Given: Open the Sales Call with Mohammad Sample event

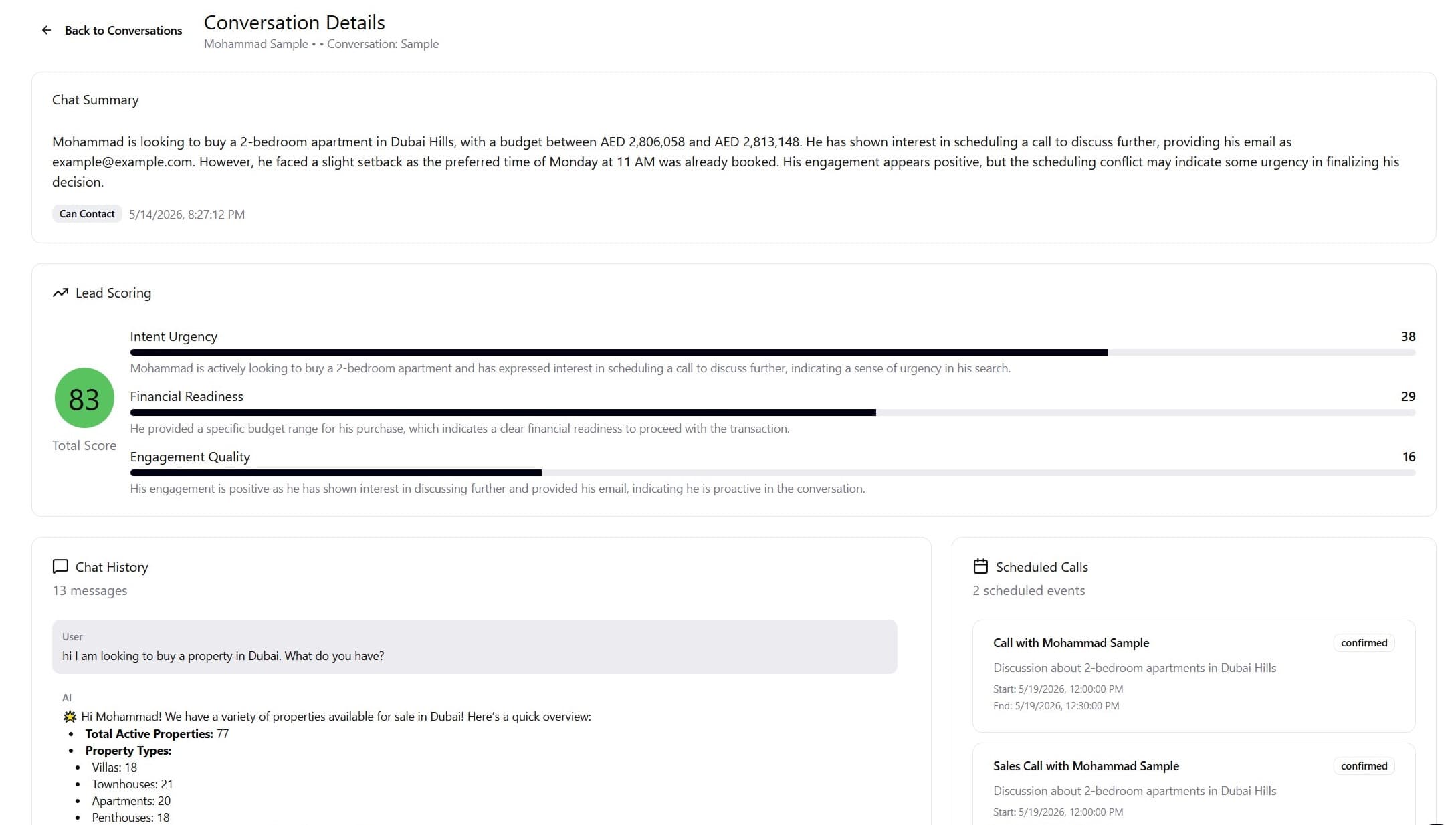Looking at the screenshot, I should [x=1194, y=784].
